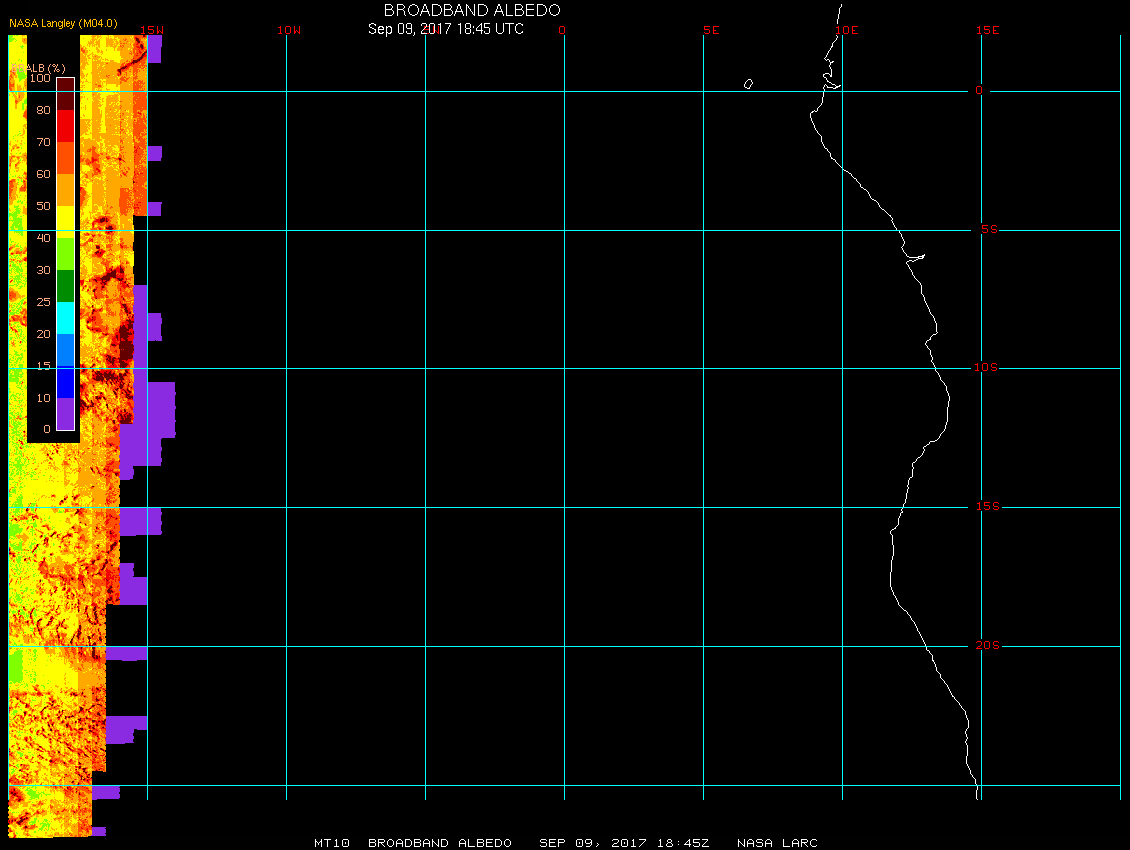Click the 15S latitude label
The height and width of the screenshot is (850, 1130).
coord(987,507)
